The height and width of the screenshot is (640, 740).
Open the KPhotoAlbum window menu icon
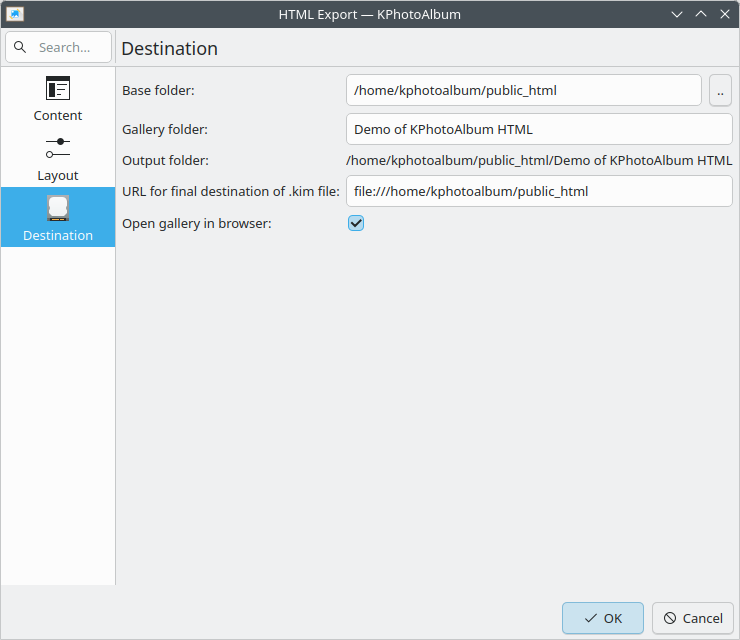point(15,15)
